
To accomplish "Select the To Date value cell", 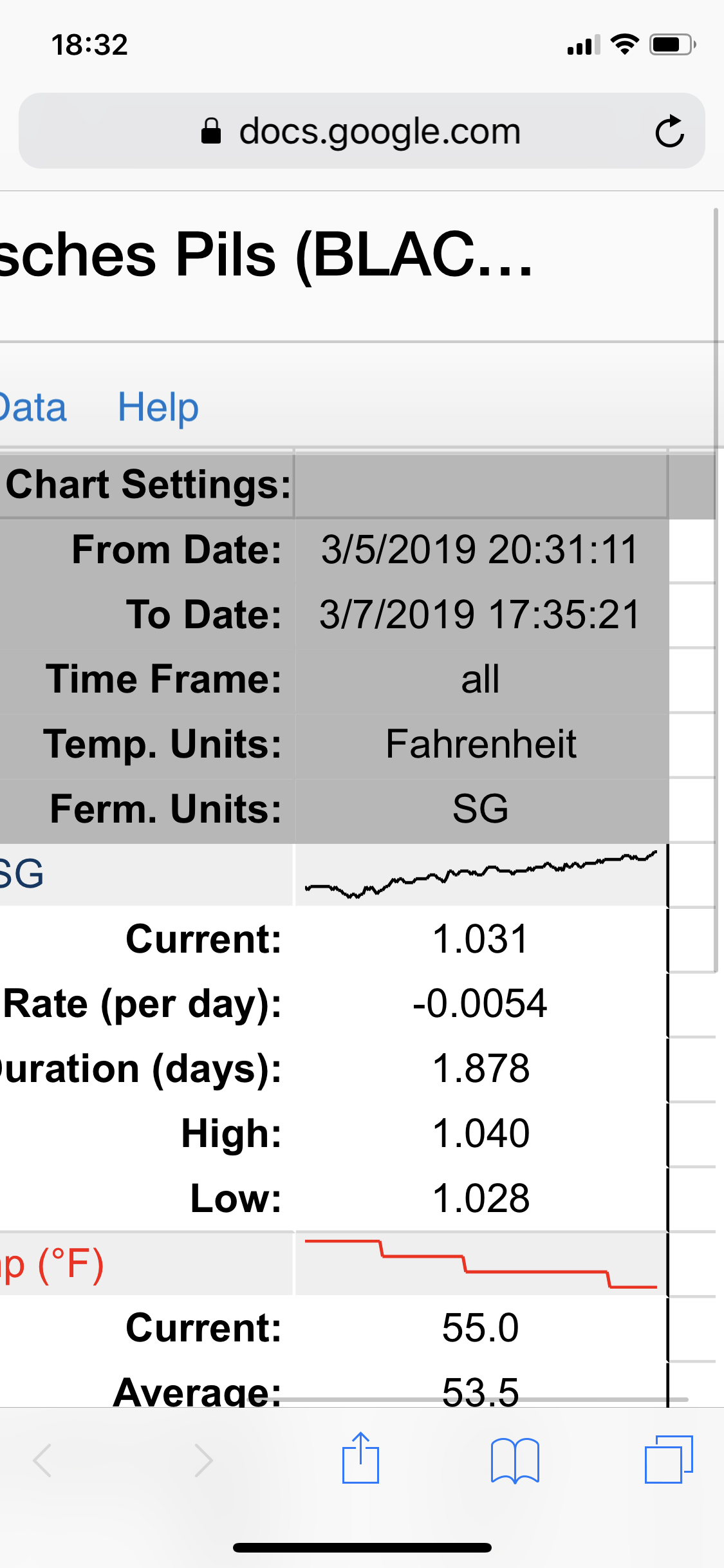I will (480, 615).
